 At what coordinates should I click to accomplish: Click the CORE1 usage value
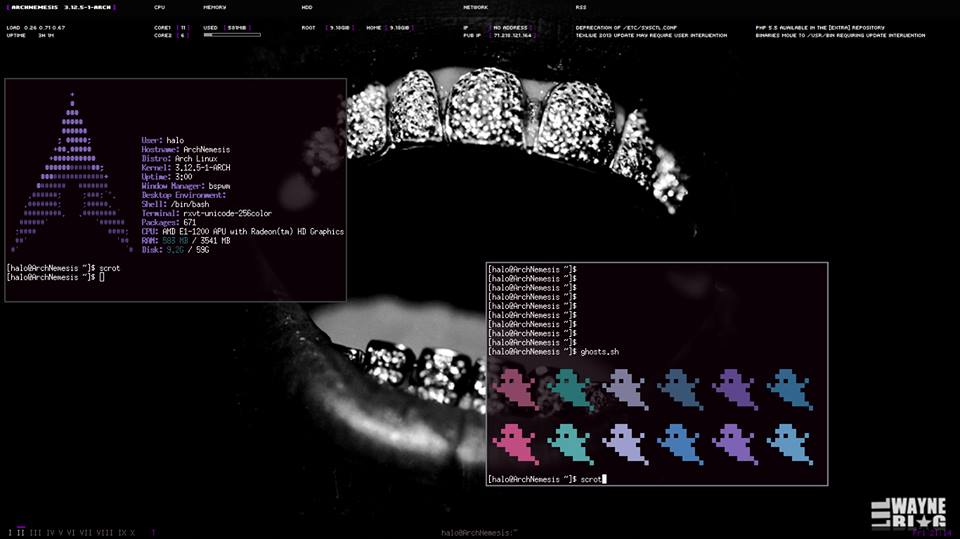(x=183, y=28)
